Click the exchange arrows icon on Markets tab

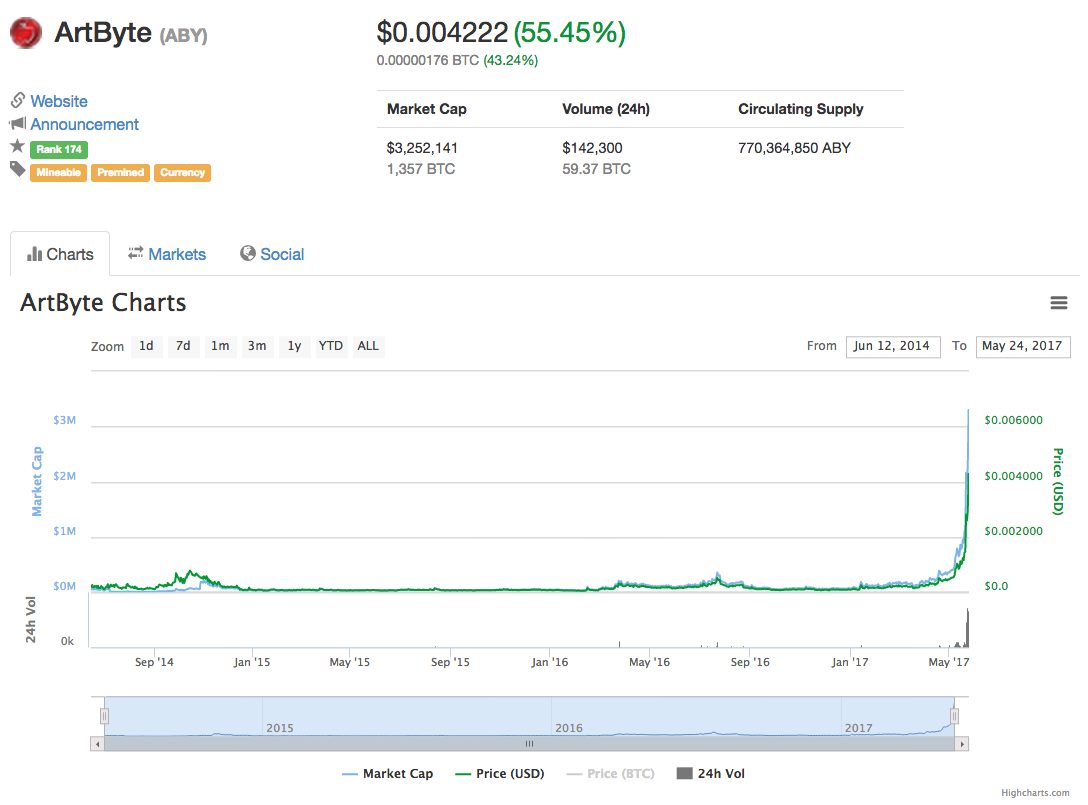pyautogui.click(x=135, y=253)
